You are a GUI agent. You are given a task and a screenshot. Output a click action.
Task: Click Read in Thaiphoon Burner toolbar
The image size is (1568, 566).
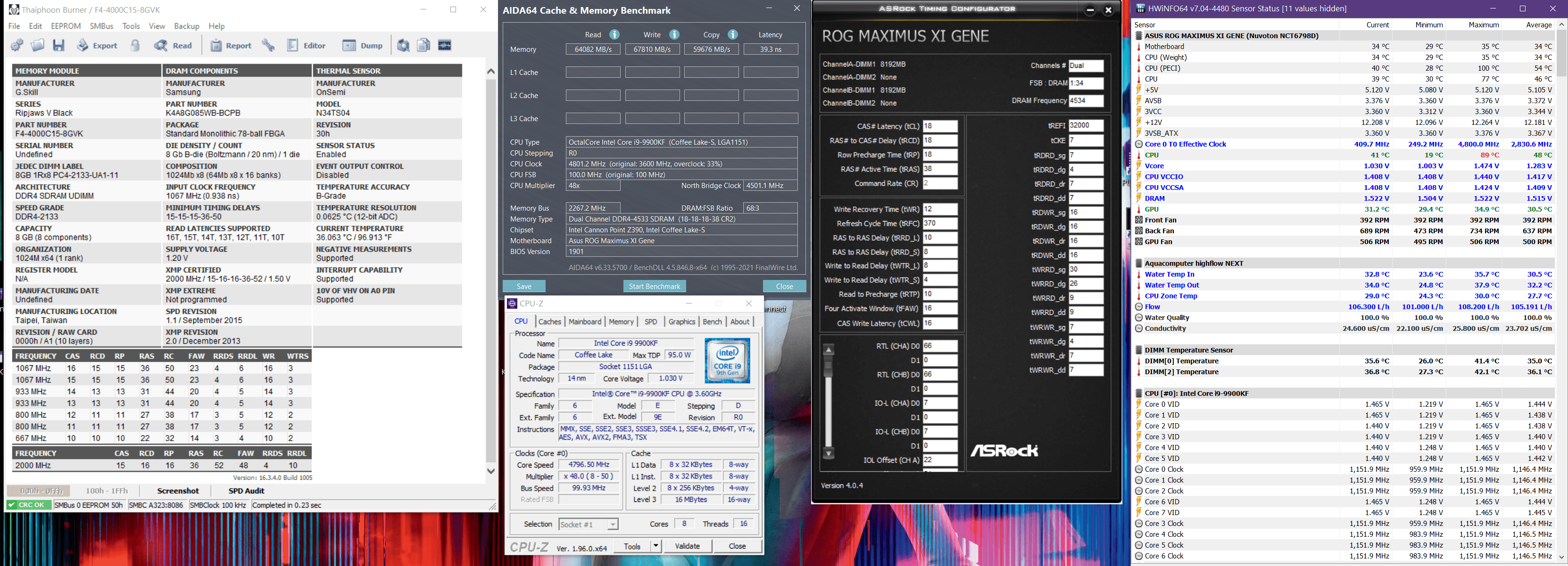pos(174,46)
